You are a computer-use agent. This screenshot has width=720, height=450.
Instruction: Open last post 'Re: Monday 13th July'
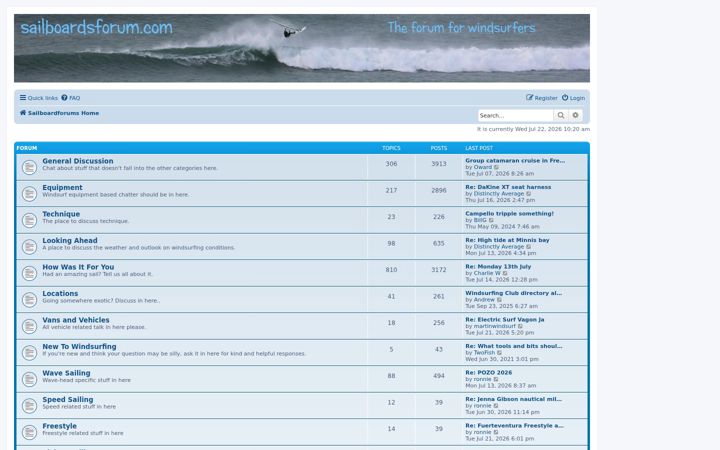click(498, 267)
